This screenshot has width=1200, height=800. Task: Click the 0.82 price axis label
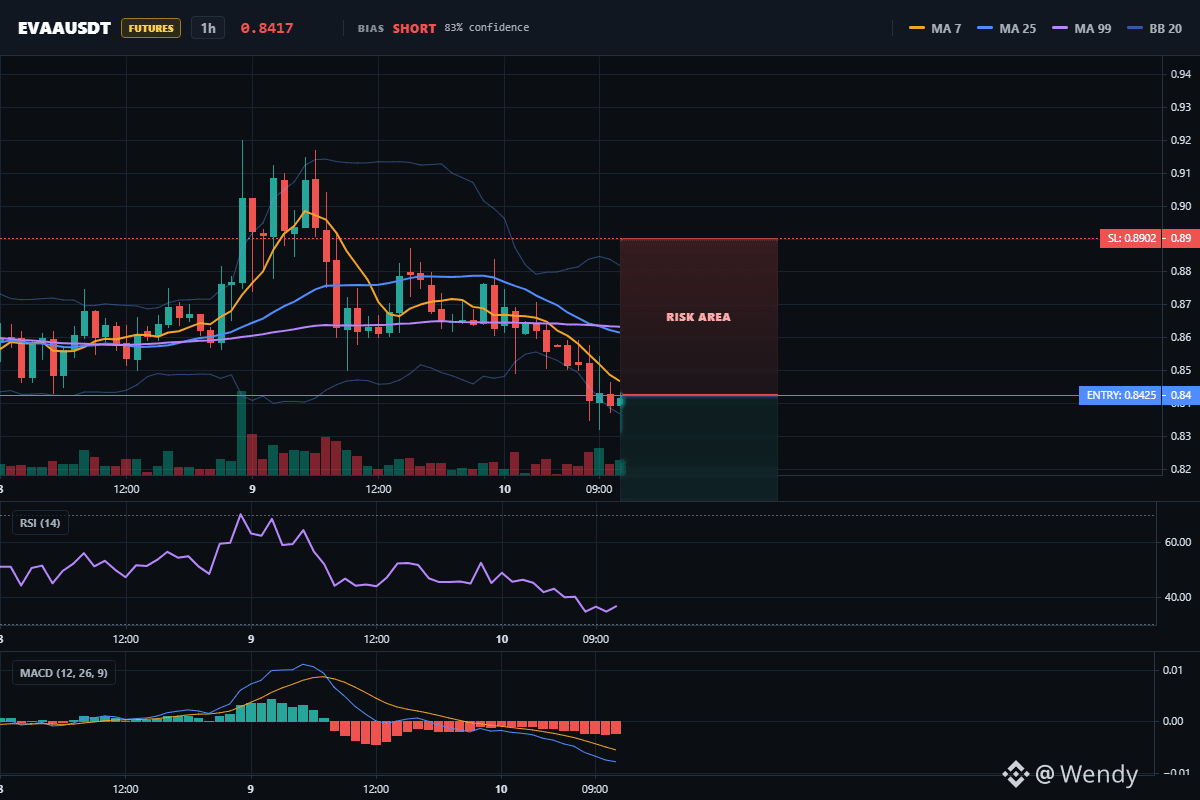pyautogui.click(x=1180, y=469)
